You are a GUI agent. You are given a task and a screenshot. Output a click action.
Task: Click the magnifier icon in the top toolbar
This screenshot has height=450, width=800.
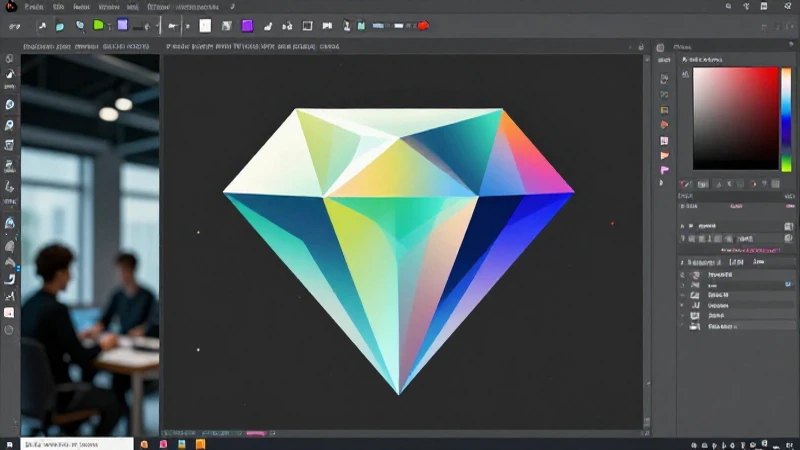(80, 26)
